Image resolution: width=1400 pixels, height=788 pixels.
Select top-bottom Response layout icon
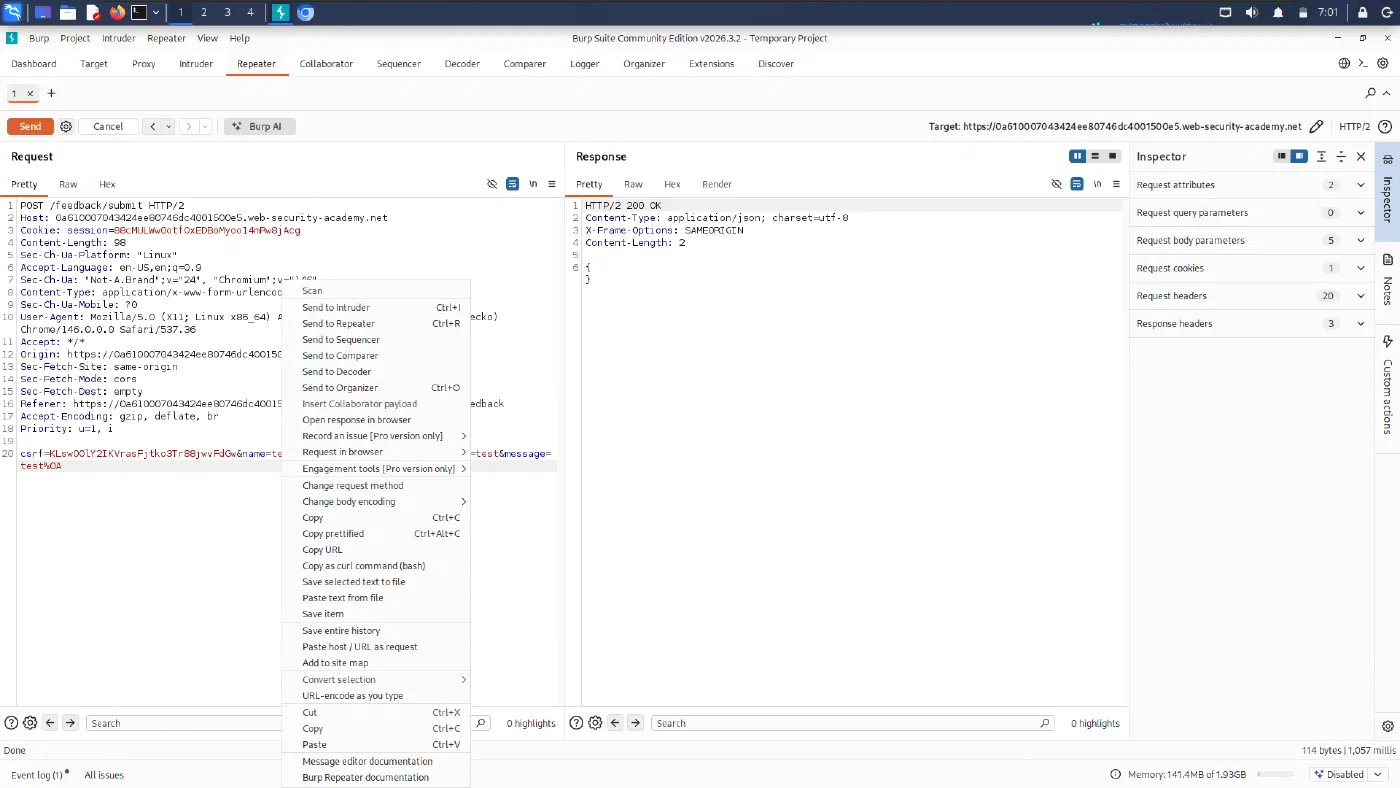point(1095,156)
